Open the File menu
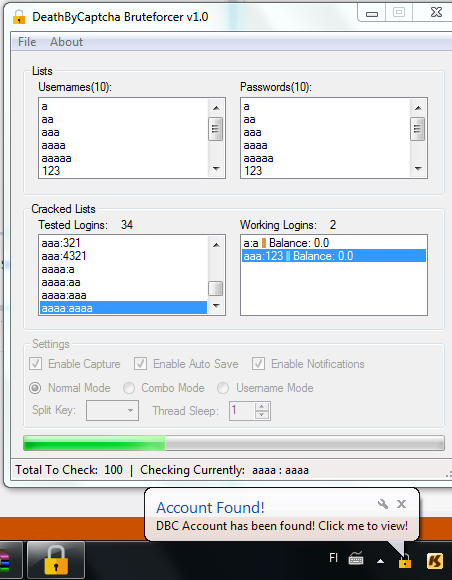Viewport: 452px width, 580px height. click(27, 42)
